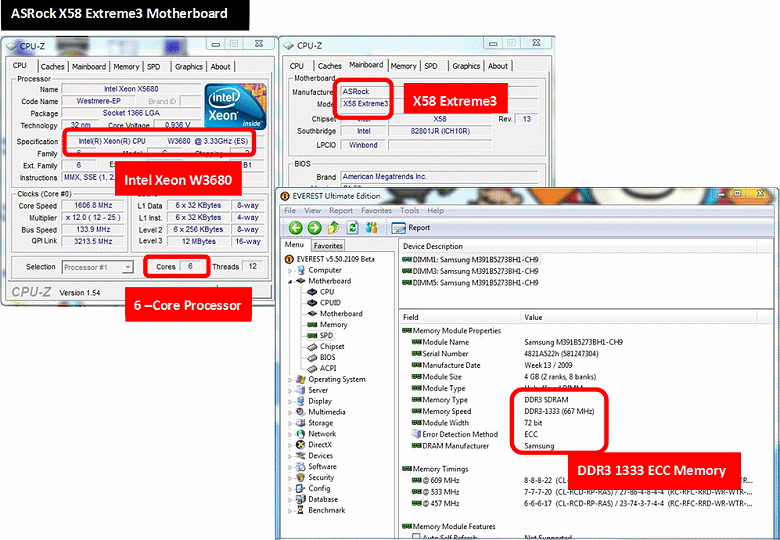The width and height of the screenshot is (780, 540).
Task: Click the green Back arrow in EVEREST toolbar
Action: click(x=296, y=228)
